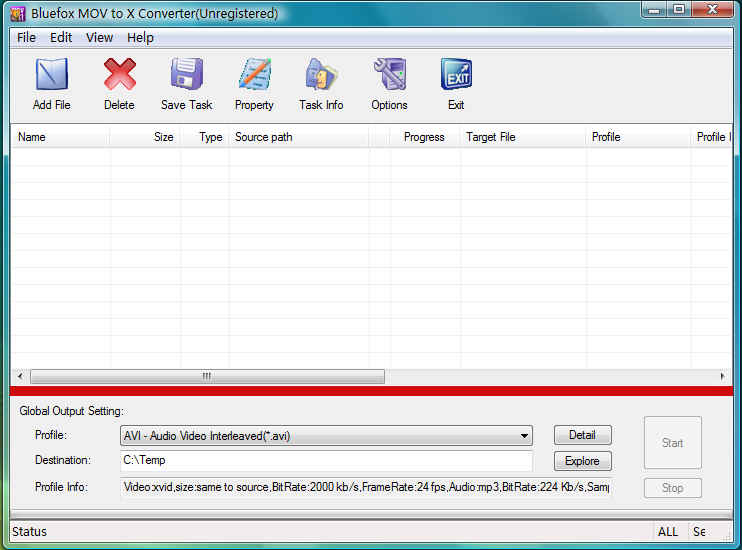Open the Help menu
742x550 pixels.
pos(140,37)
